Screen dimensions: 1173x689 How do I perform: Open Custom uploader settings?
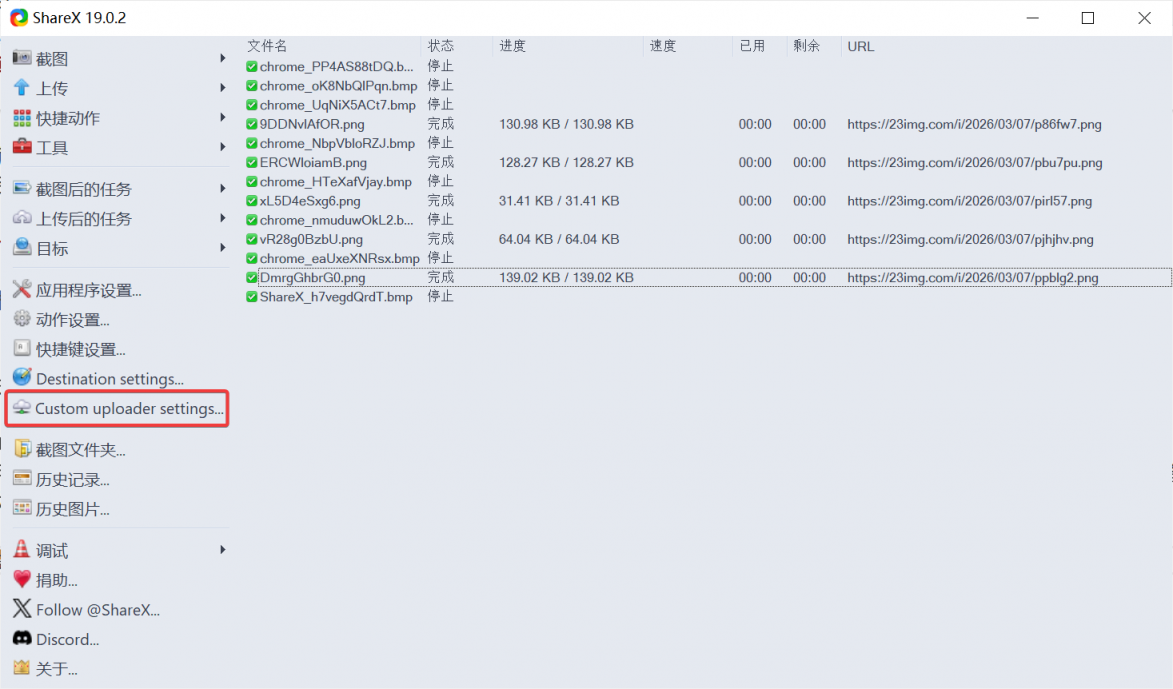coord(129,409)
